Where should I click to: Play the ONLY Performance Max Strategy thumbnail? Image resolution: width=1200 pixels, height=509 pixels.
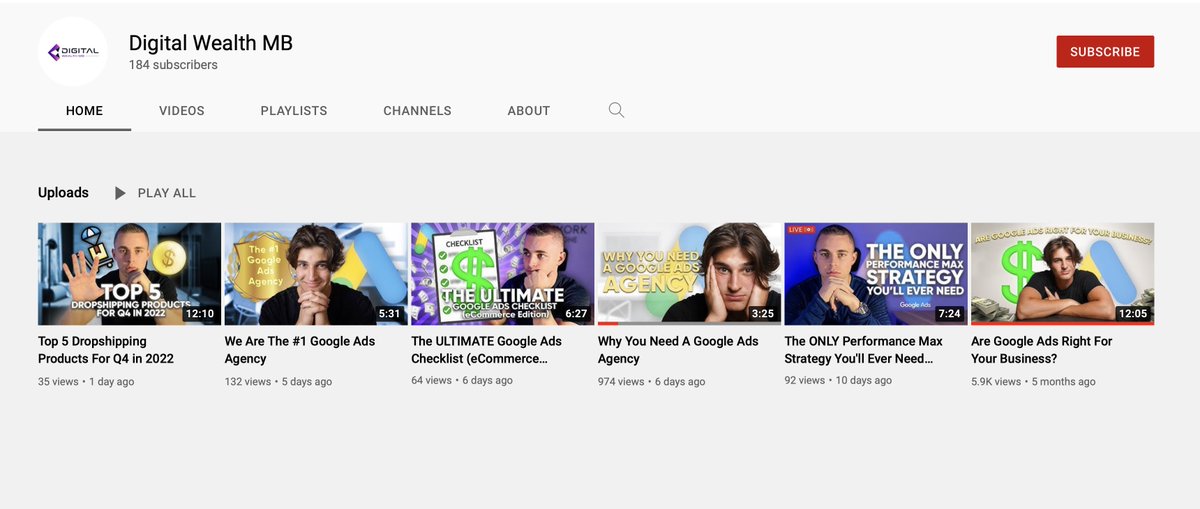876,274
